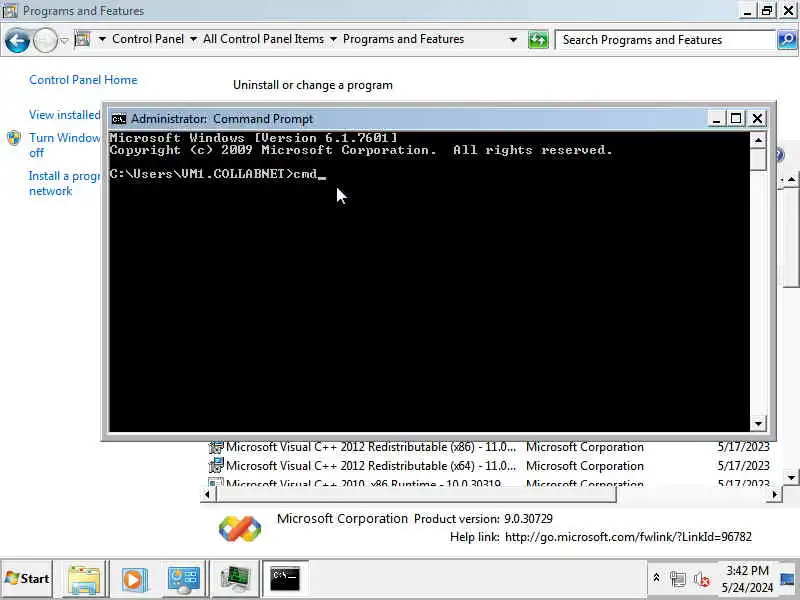Click Command Prompt scrollbar up arrow
Viewport: 800px width, 600px height.
(758, 140)
